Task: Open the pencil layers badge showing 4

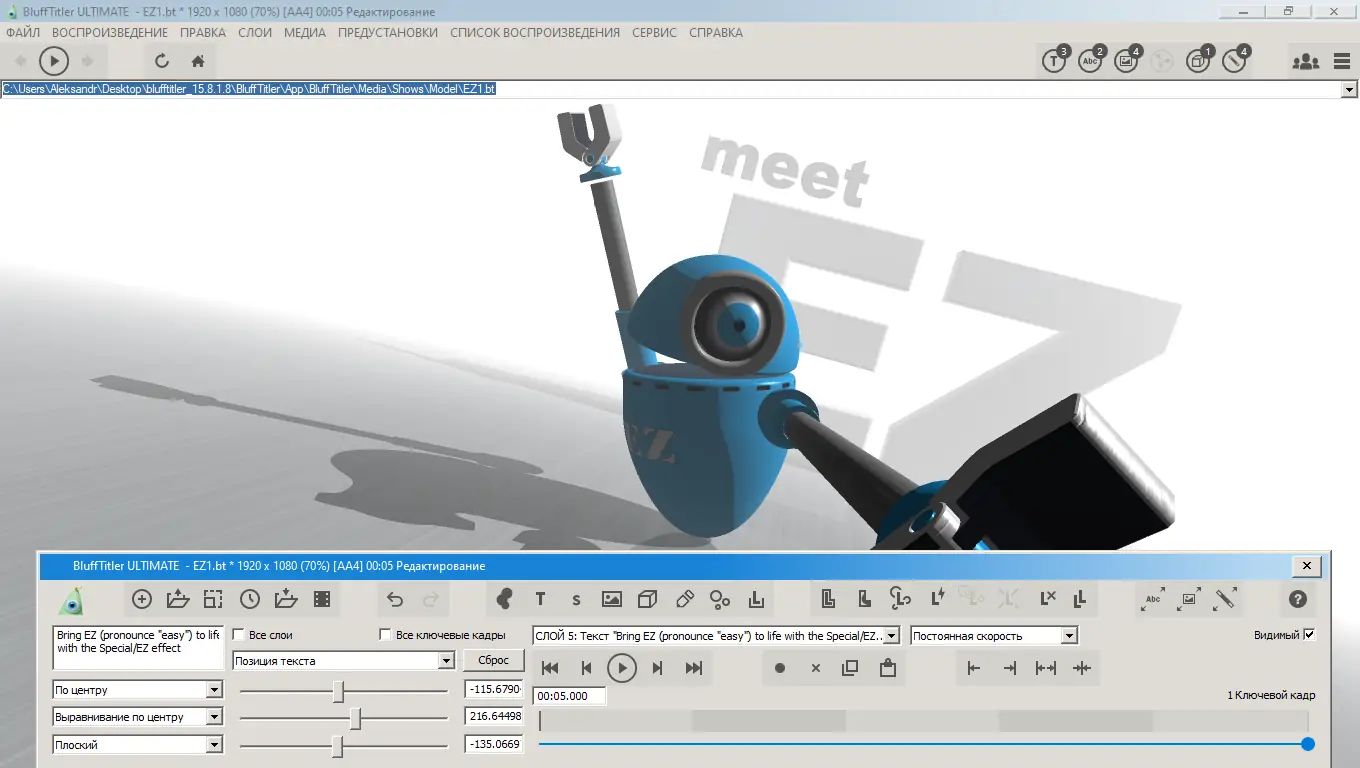Action: [1235, 60]
